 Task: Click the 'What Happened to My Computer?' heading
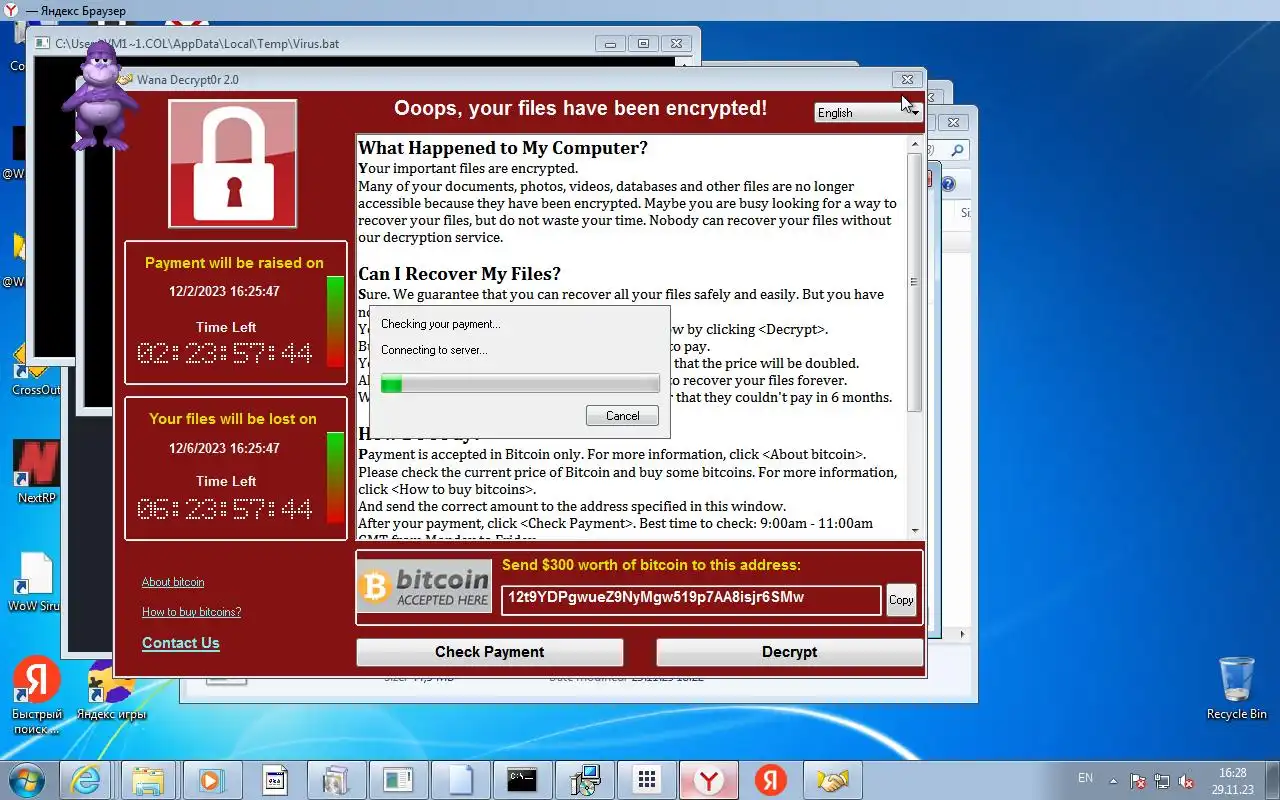tap(503, 148)
